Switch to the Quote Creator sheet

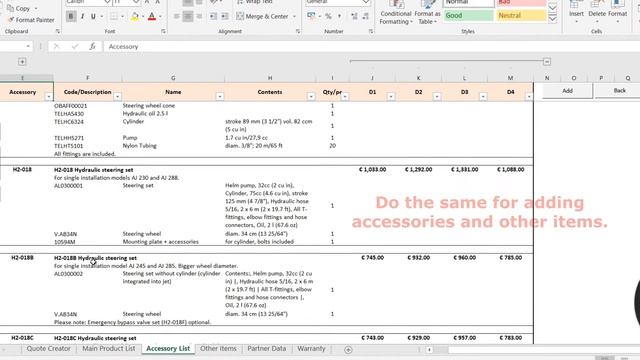[49, 349]
